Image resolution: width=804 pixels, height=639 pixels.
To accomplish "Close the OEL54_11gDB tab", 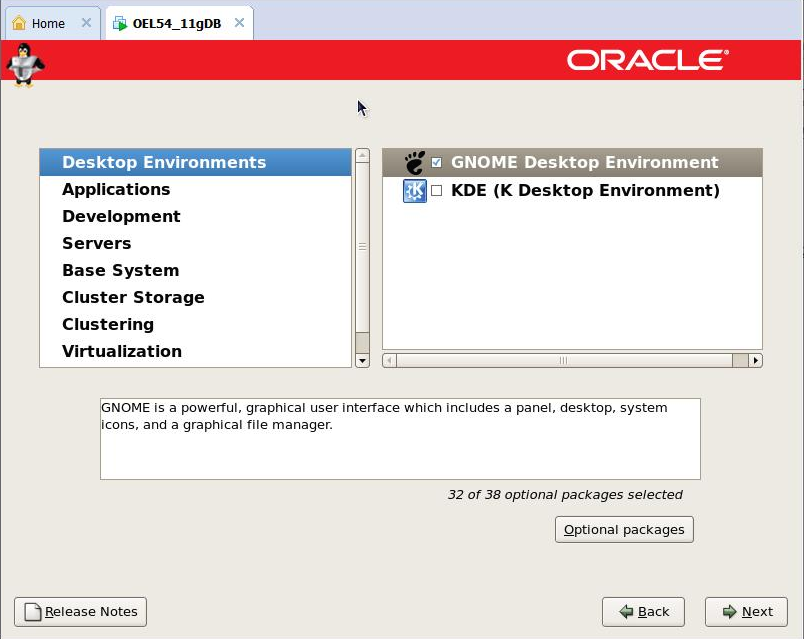I will (x=239, y=23).
